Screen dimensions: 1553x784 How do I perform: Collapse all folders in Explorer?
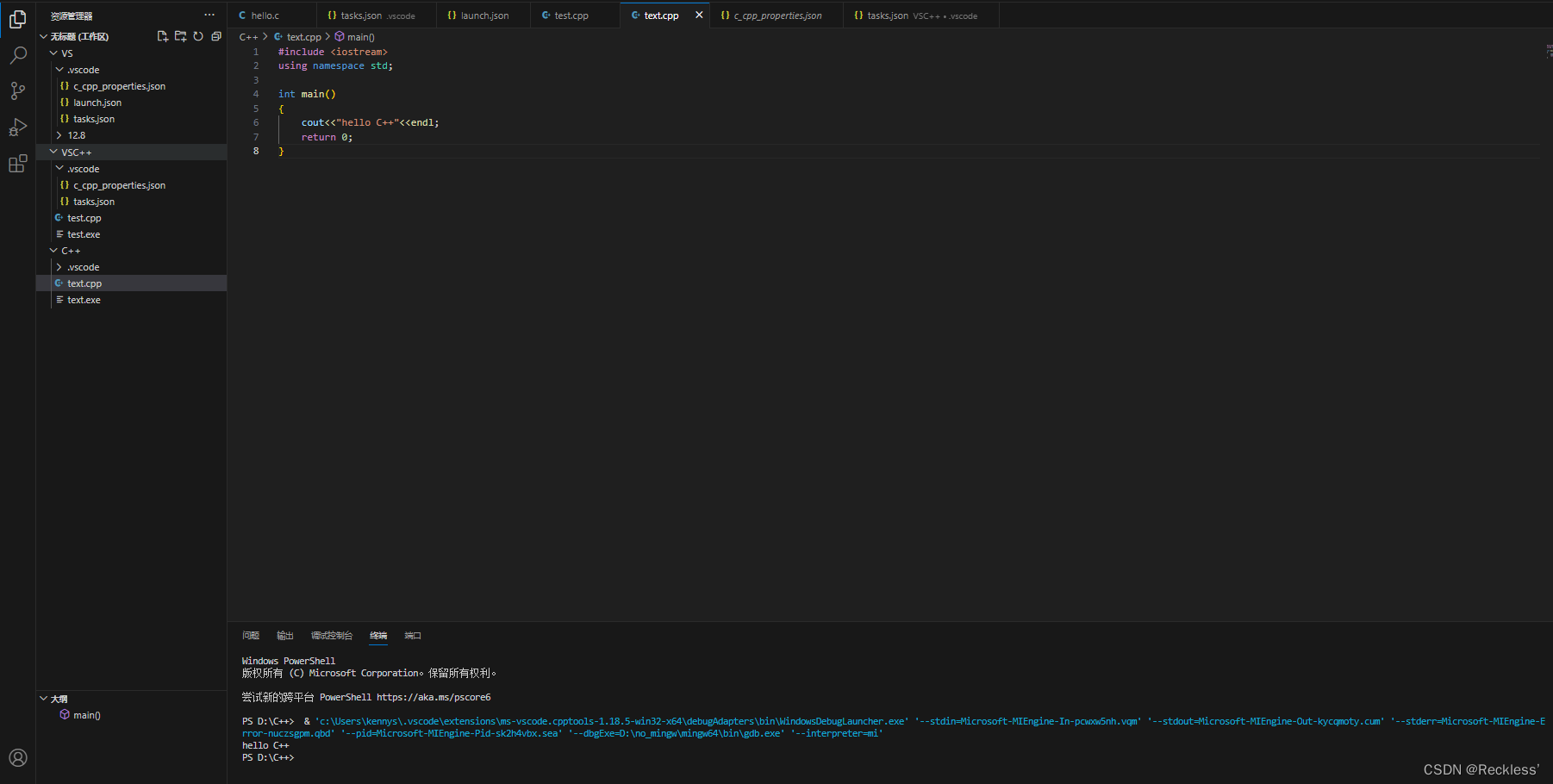coord(216,36)
